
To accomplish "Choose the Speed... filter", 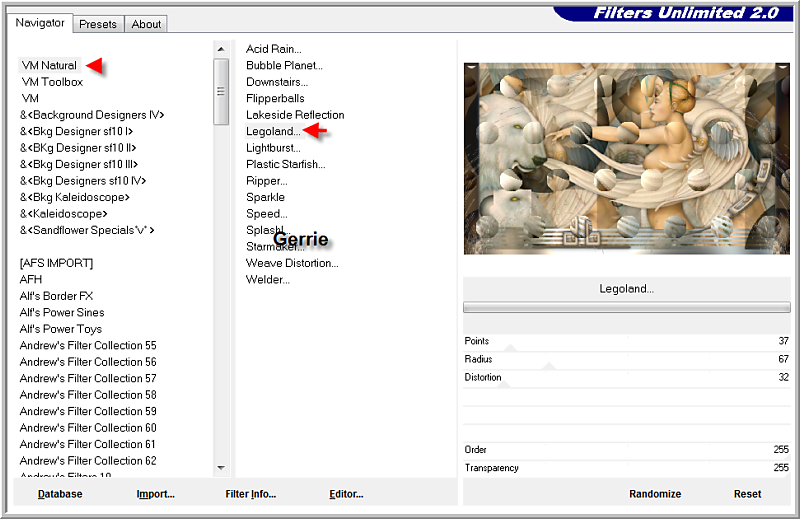I will (266, 213).
